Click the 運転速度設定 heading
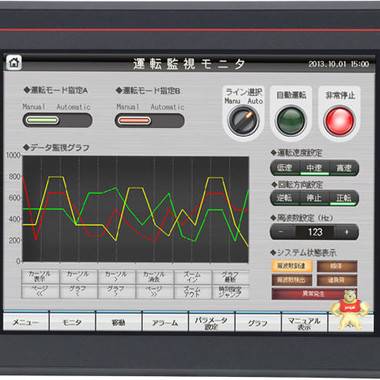 [296, 153]
